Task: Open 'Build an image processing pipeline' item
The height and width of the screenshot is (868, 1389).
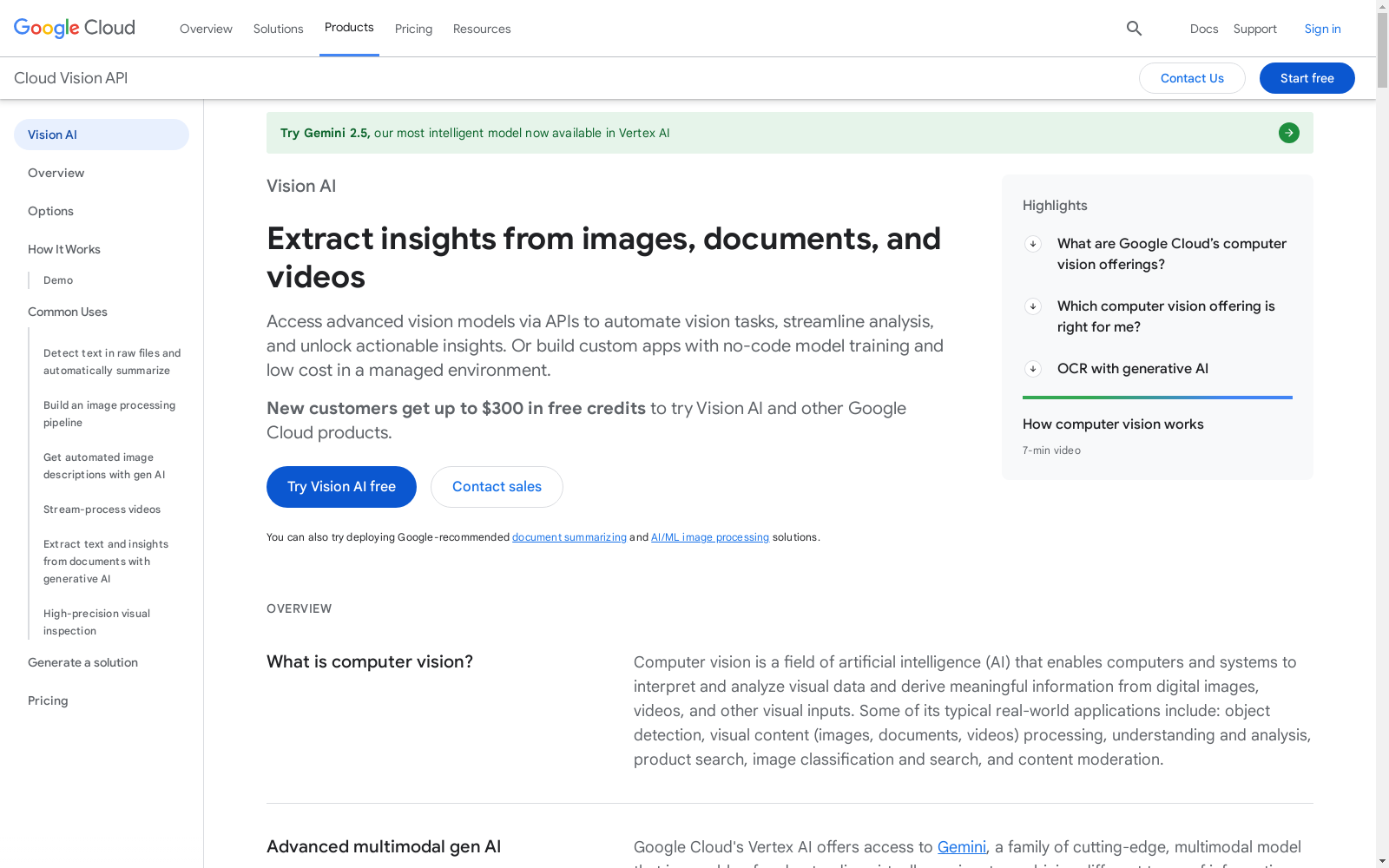Action: (x=109, y=414)
